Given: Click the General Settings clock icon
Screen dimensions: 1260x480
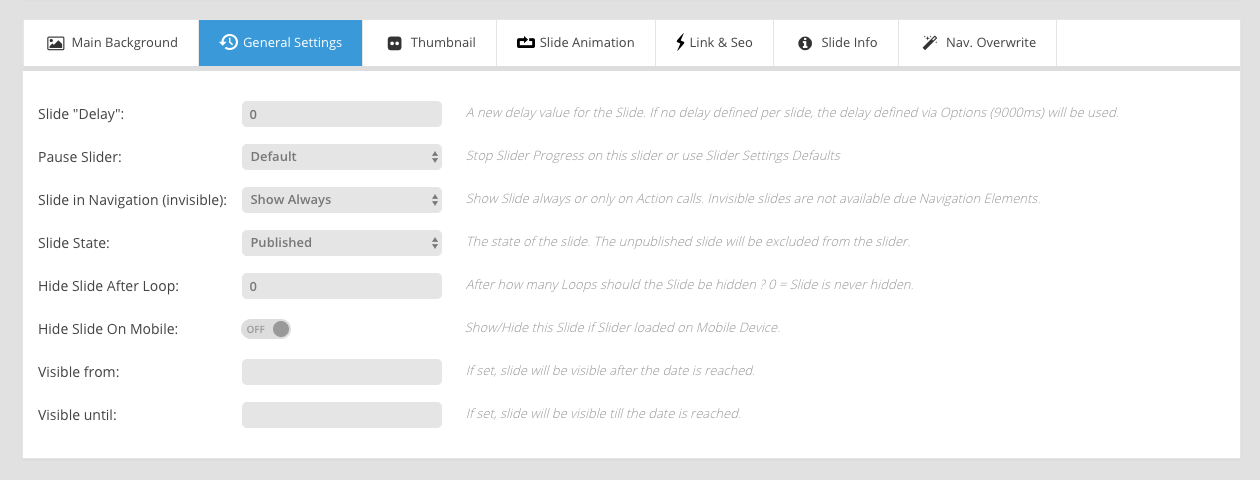Looking at the screenshot, I should 229,42.
